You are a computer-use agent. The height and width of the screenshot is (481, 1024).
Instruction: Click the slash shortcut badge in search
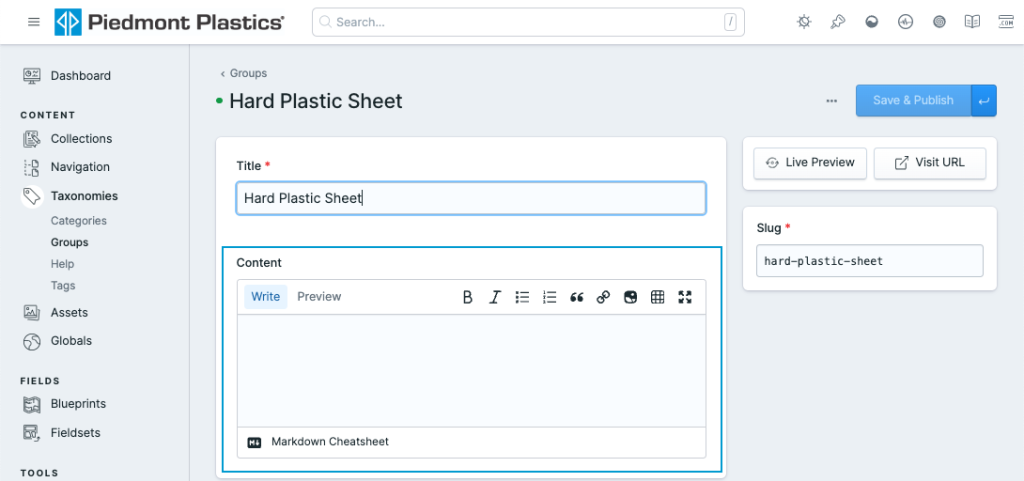coord(730,22)
